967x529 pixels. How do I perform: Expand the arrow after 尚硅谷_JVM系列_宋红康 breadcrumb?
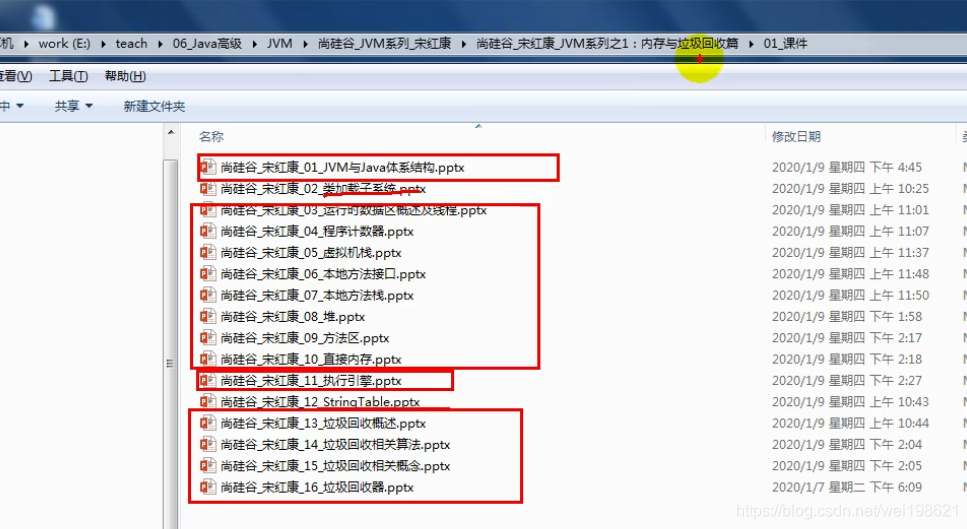464,44
